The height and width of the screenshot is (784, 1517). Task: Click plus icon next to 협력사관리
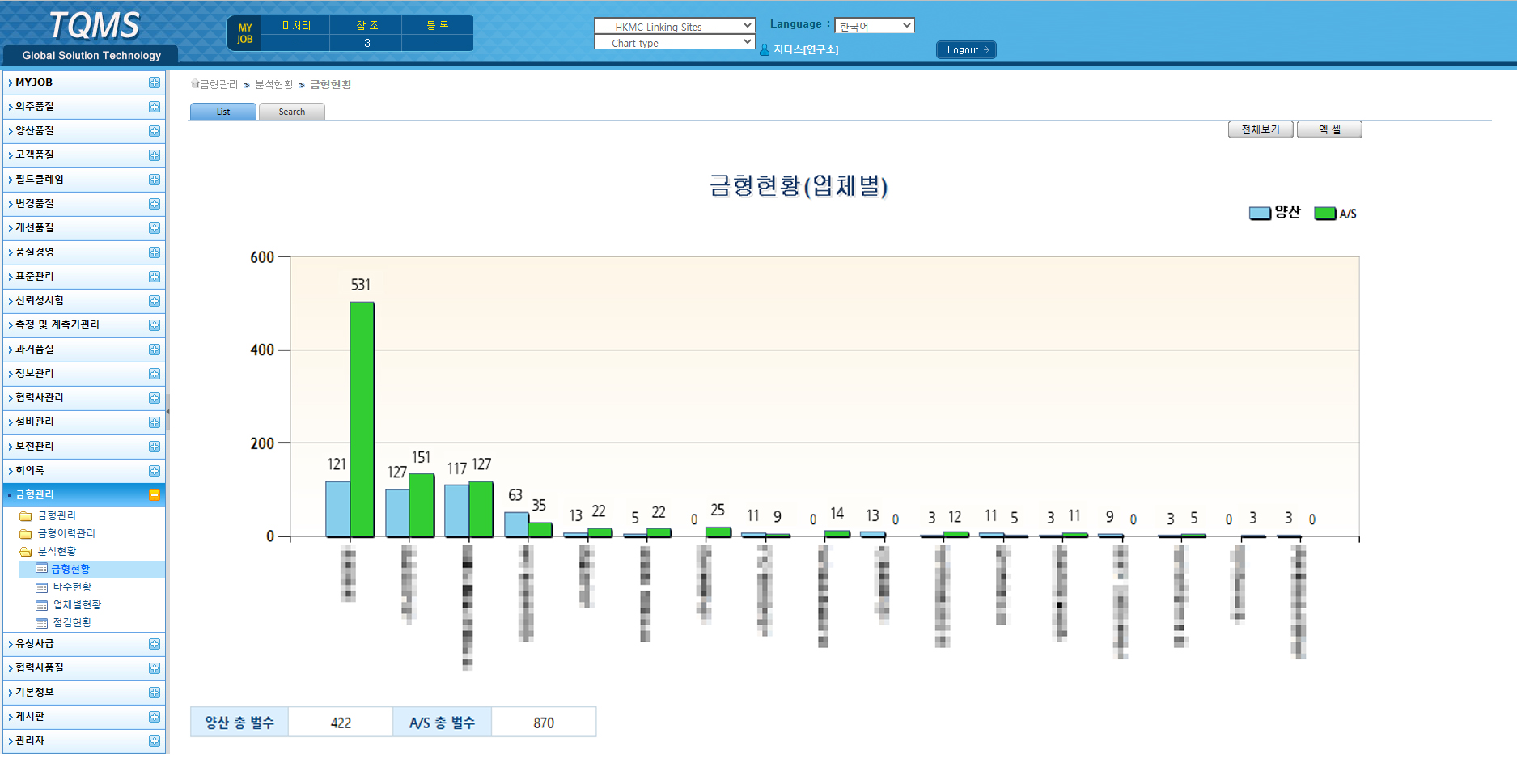tap(155, 398)
